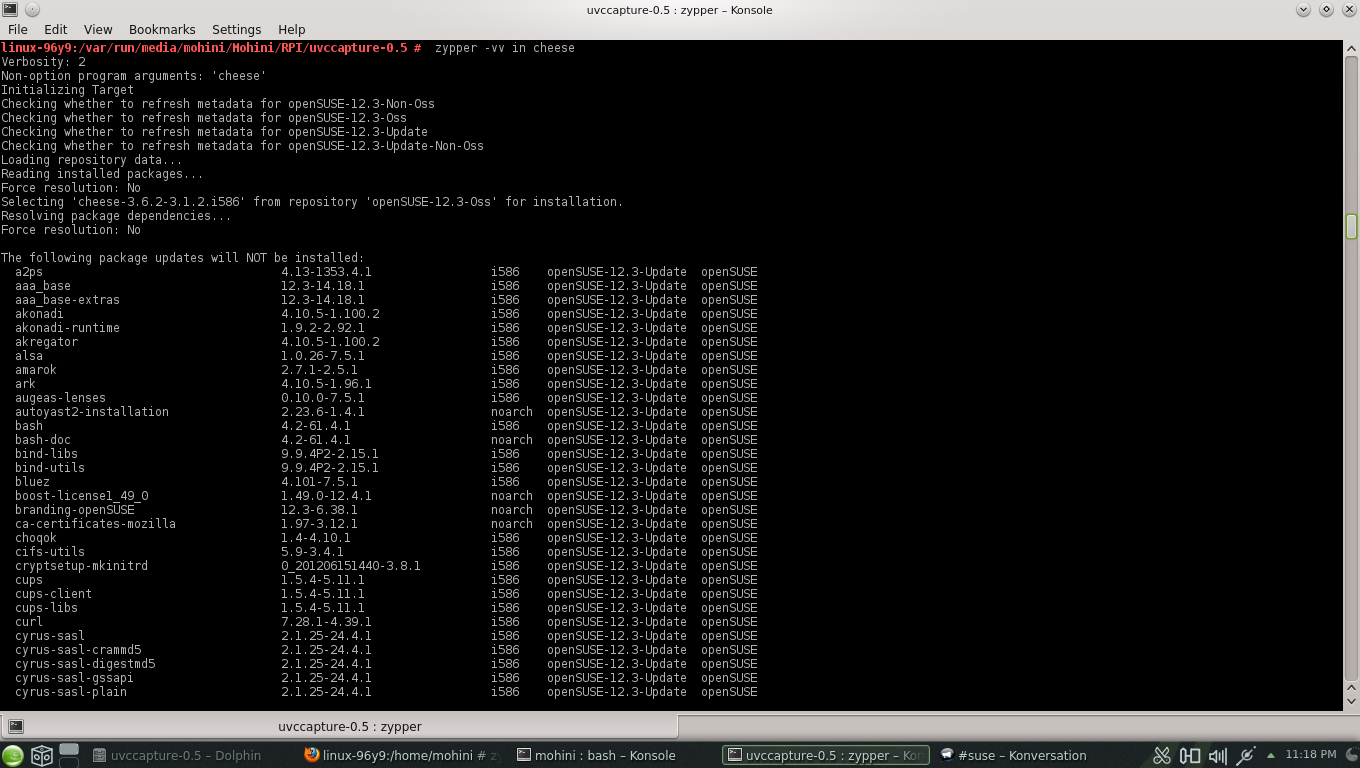The width and height of the screenshot is (1360, 768).
Task: Open the Settings menu
Action: click(237, 29)
